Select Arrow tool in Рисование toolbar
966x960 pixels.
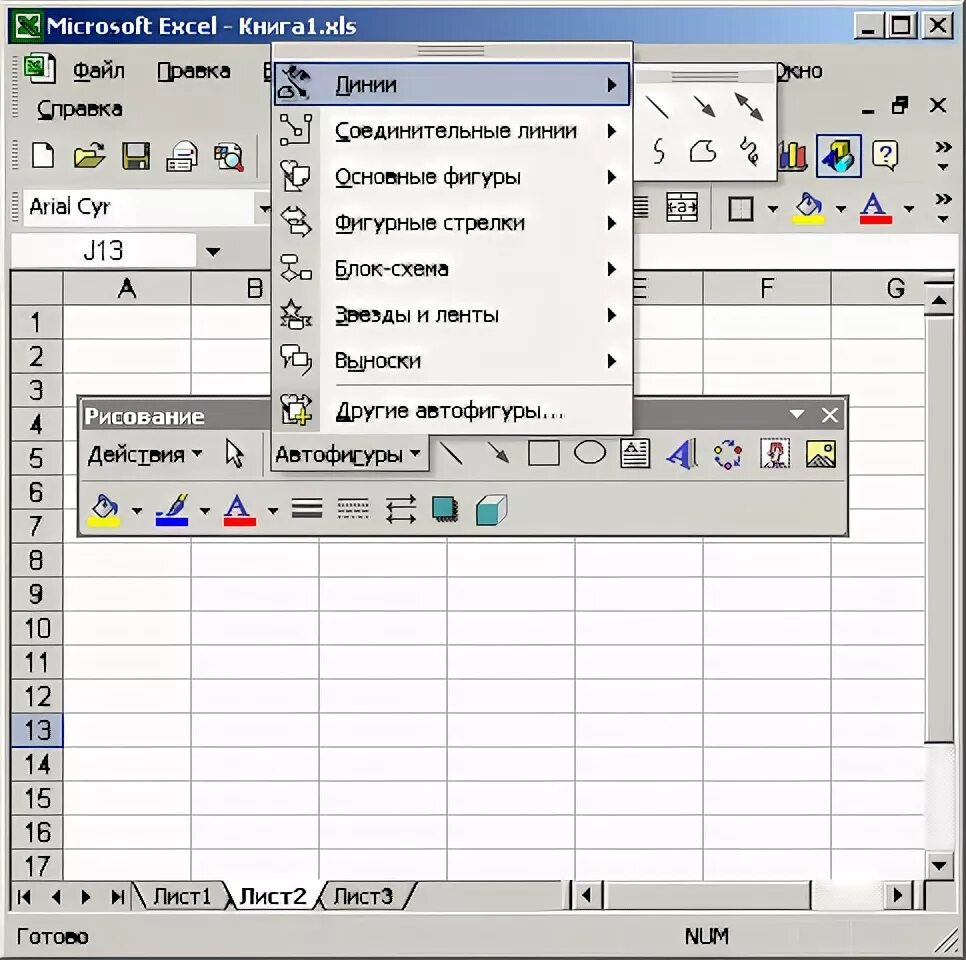coord(498,454)
